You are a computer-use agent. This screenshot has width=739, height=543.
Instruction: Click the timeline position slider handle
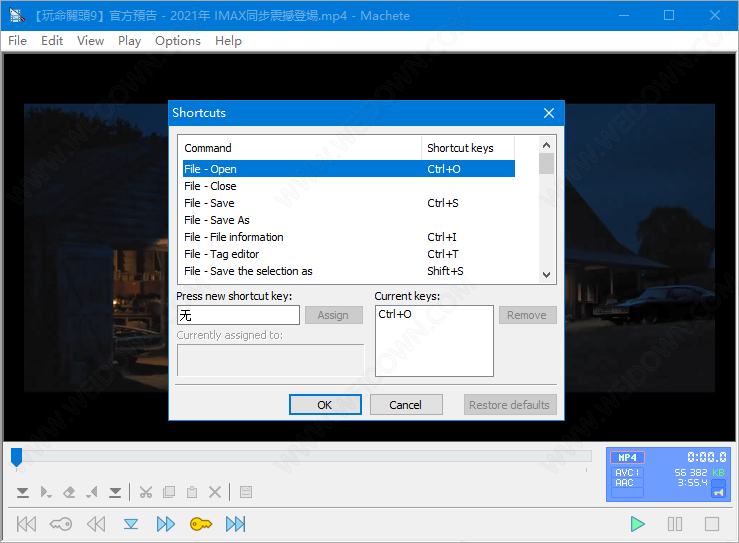16,457
